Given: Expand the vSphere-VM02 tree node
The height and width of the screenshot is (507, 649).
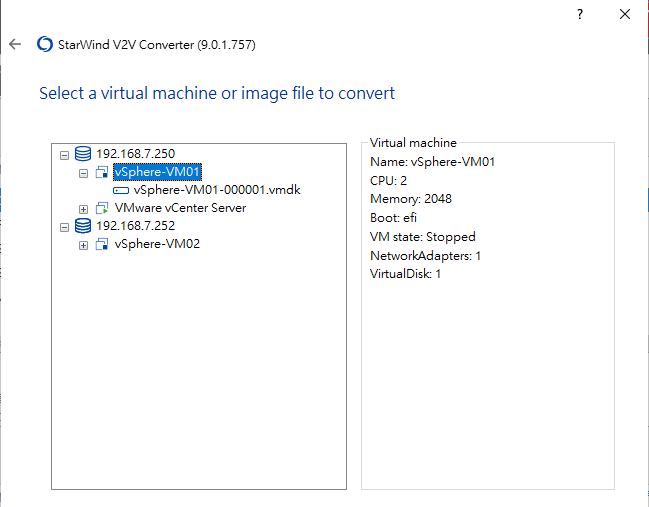Looking at the screenshot, I should (84, 245).
